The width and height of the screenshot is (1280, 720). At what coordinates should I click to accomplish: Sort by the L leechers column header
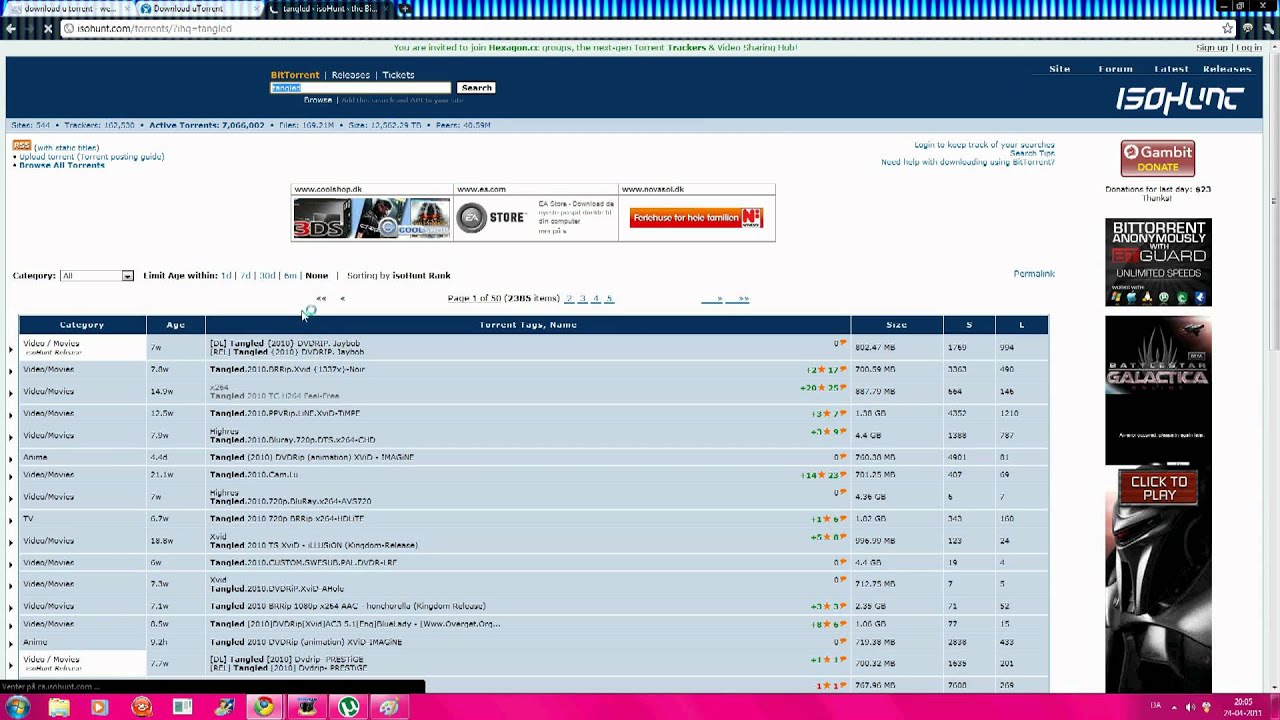[x=1021, y=325]
